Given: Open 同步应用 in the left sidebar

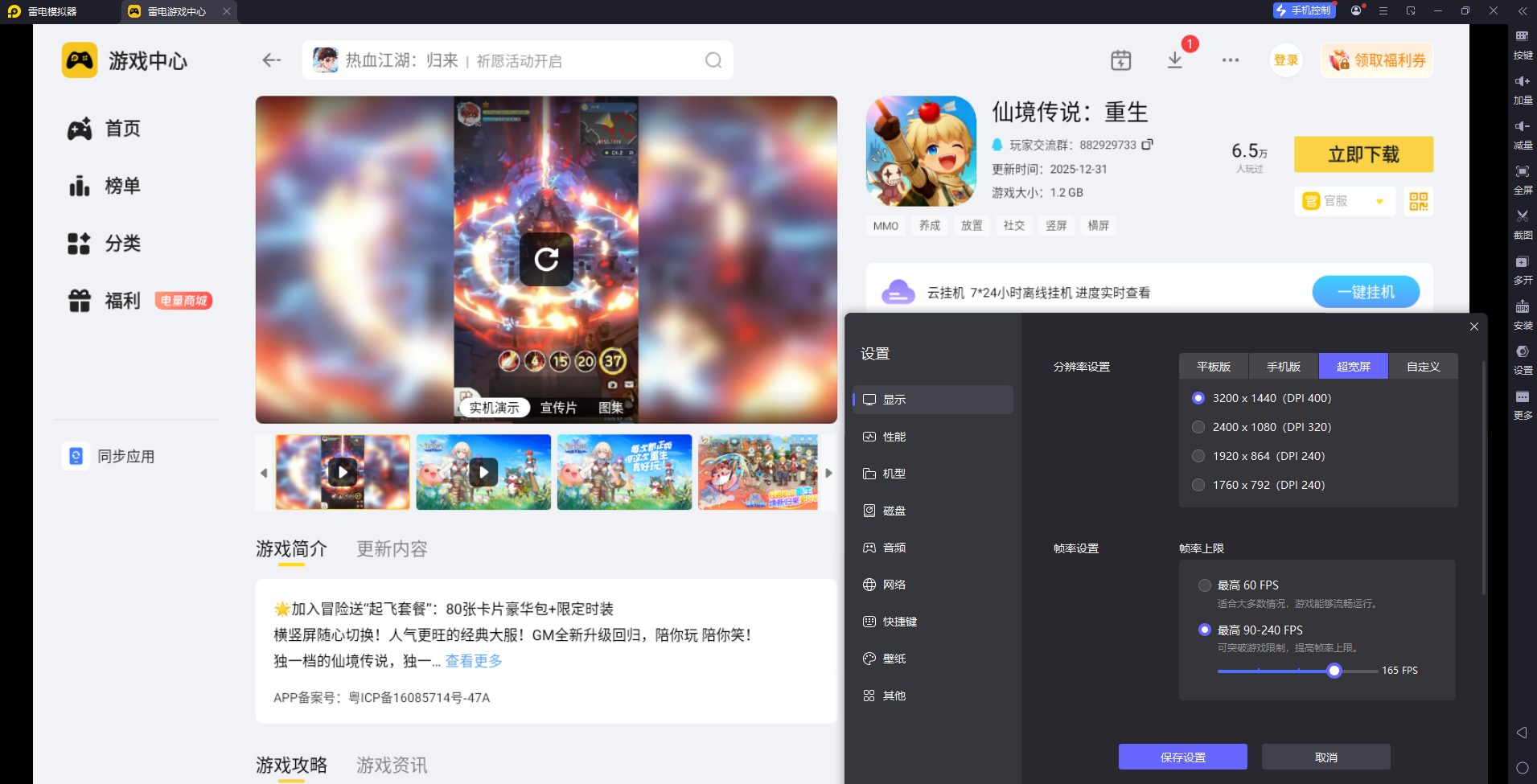Looking at the screenshot, I should (109, 456).
